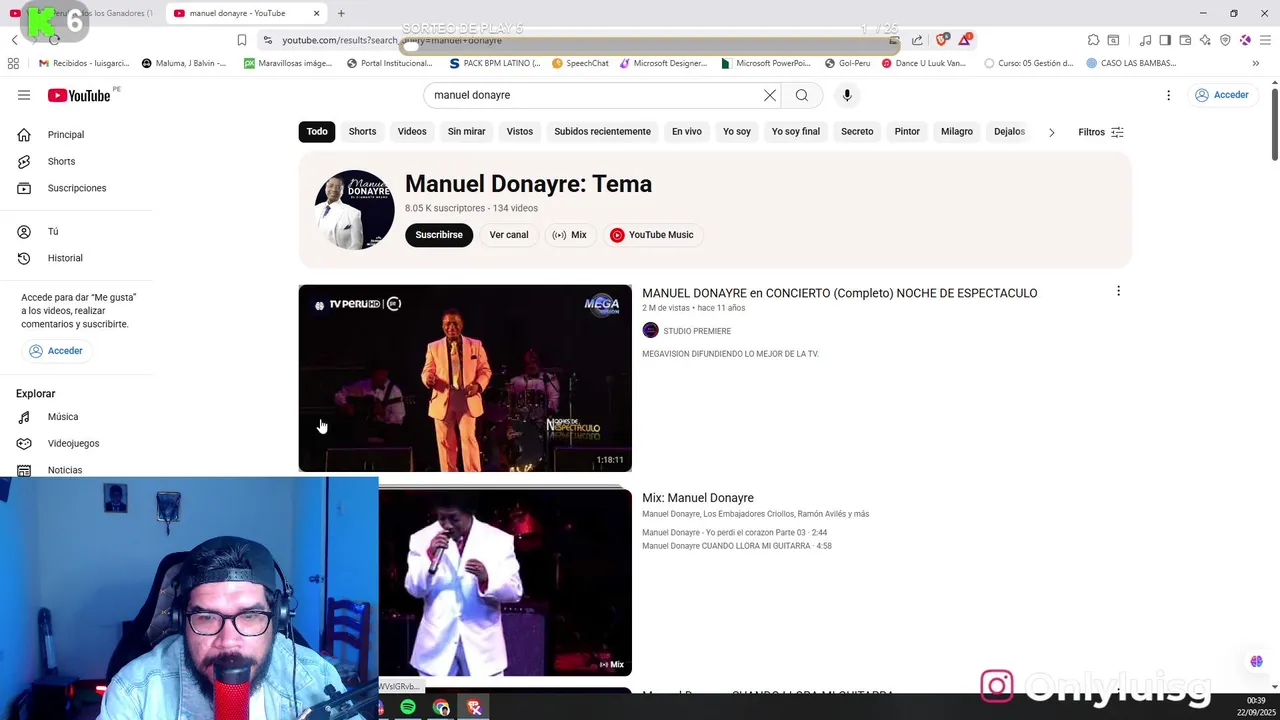Open a new browser tab with plus
Viewport: 1280px width, 720px height.
coord(341,13)
